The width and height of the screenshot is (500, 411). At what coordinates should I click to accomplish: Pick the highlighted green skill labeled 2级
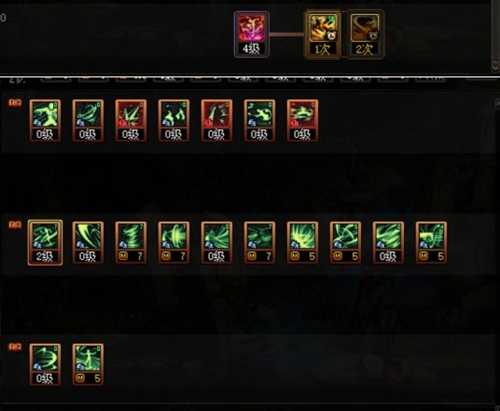(45, 243)
